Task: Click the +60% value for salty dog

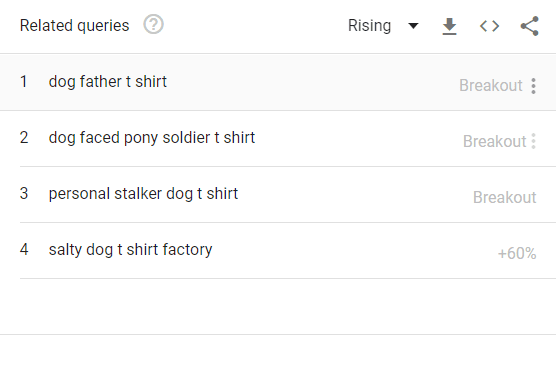Action: pyautogui.click(x=517, y=254)
